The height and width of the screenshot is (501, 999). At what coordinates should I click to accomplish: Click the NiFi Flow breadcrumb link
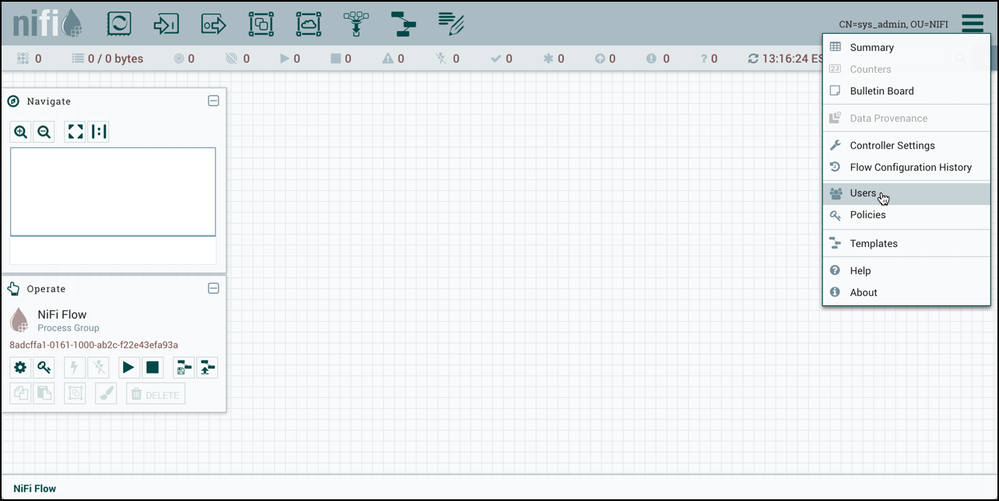click(x=34, y=488)
